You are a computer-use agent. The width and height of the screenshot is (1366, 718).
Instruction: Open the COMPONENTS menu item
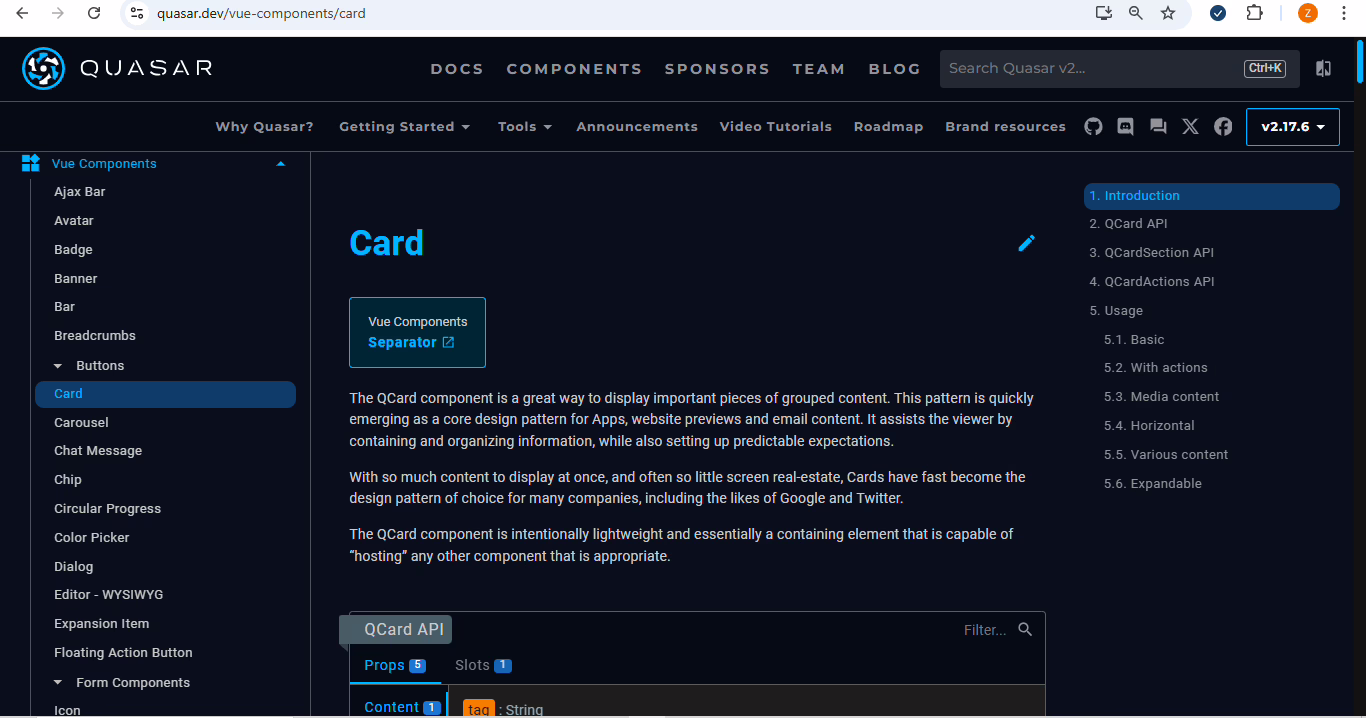574,69
